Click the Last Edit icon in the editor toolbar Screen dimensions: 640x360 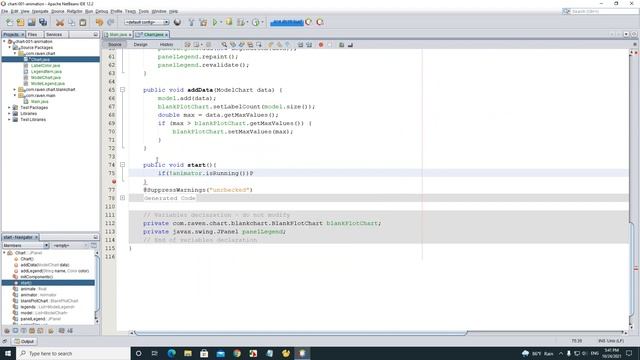[187, 44]
